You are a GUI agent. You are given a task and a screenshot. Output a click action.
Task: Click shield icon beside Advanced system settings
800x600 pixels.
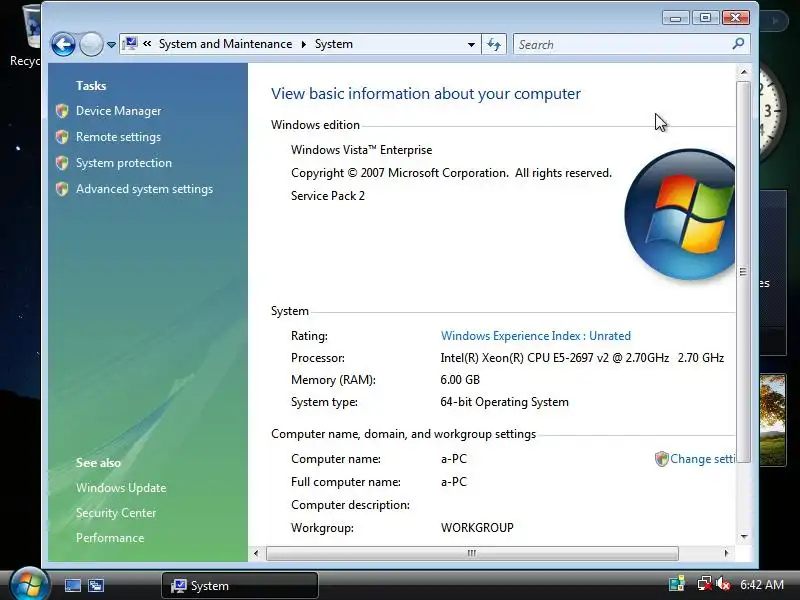click(62, 189)
